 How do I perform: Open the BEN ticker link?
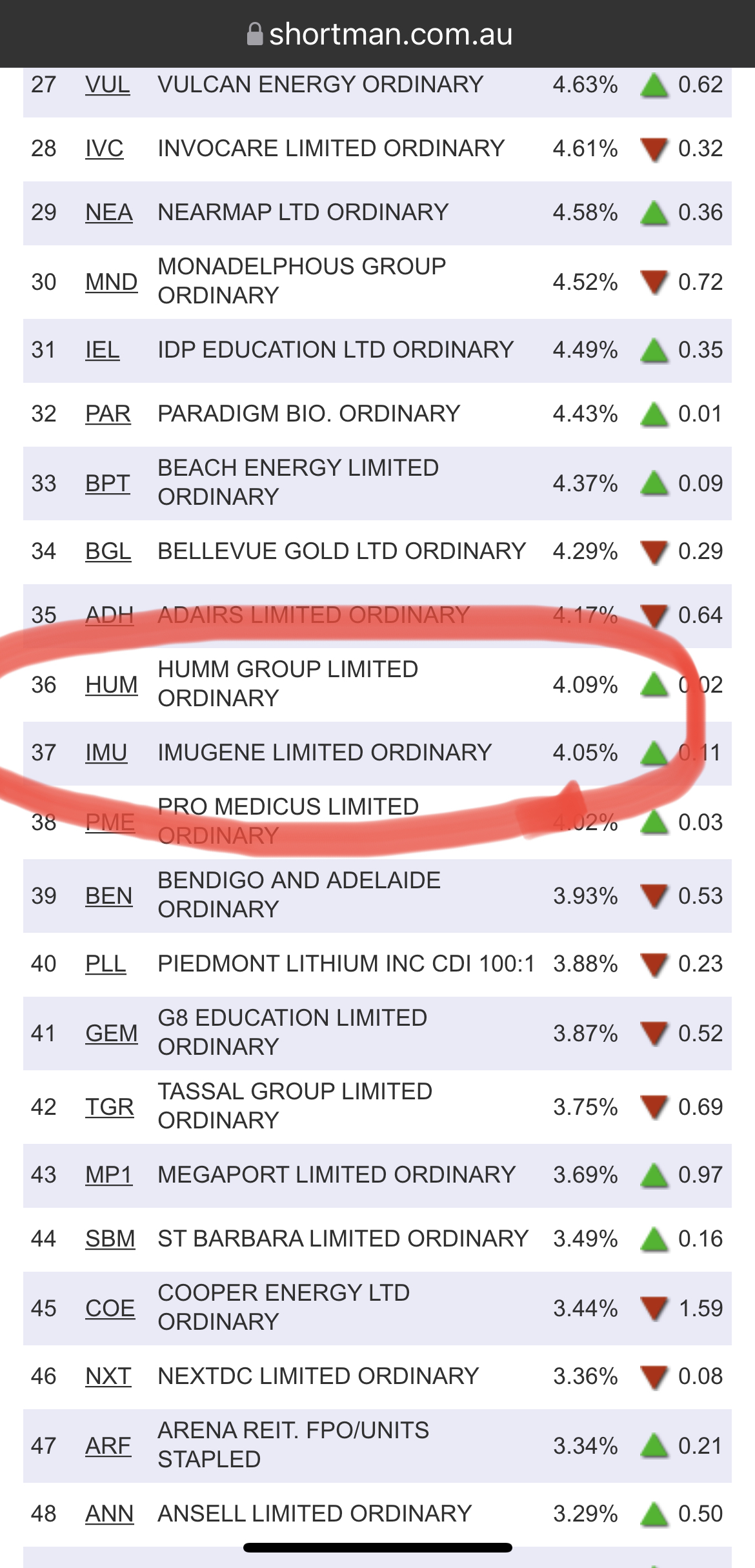tap(108, 896)
